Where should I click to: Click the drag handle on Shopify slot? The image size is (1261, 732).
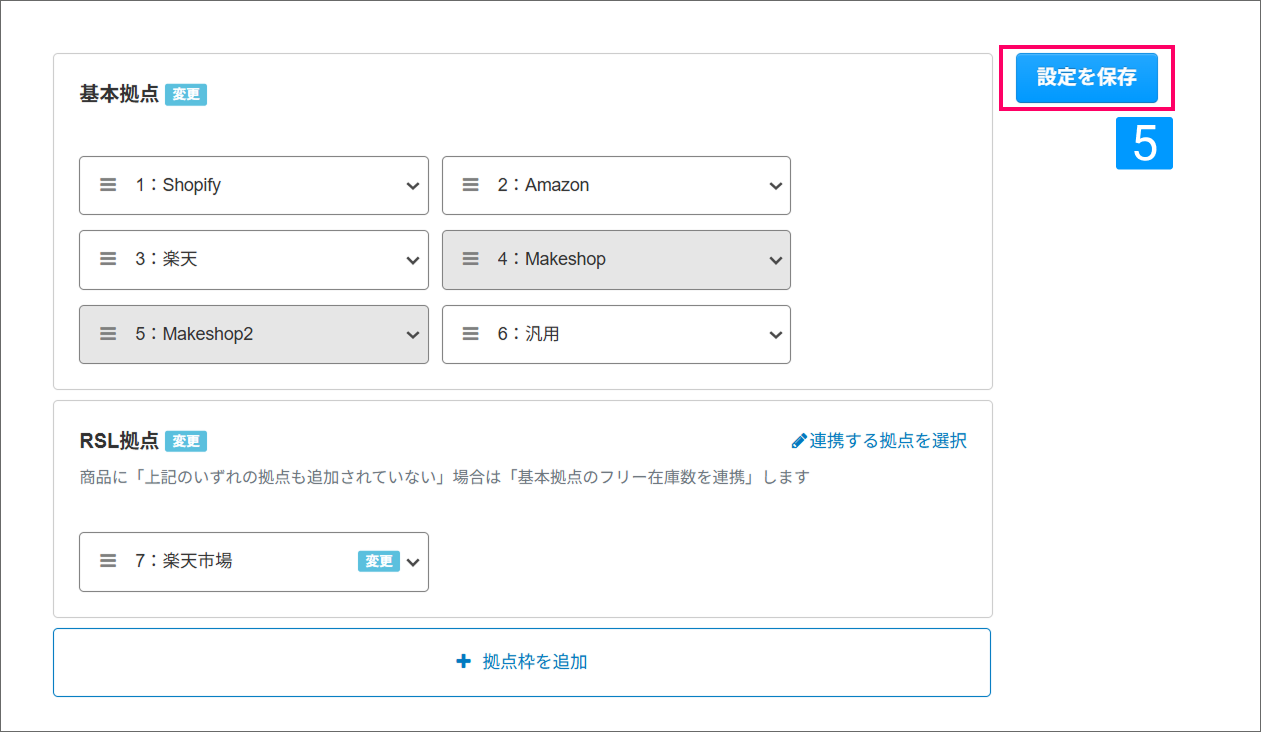pos(108,185)
